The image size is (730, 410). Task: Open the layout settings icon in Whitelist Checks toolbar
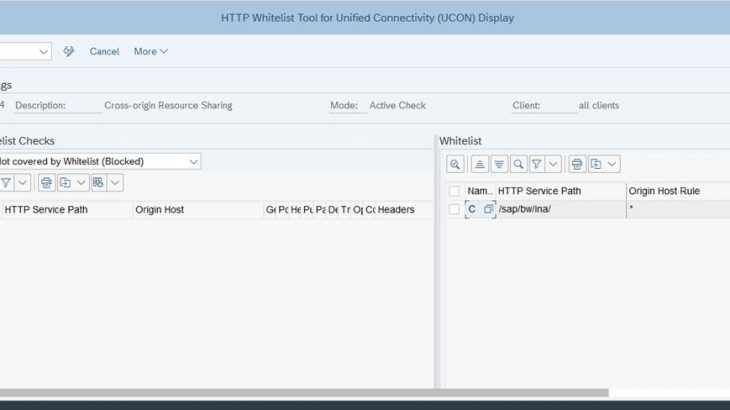[98, 183]
